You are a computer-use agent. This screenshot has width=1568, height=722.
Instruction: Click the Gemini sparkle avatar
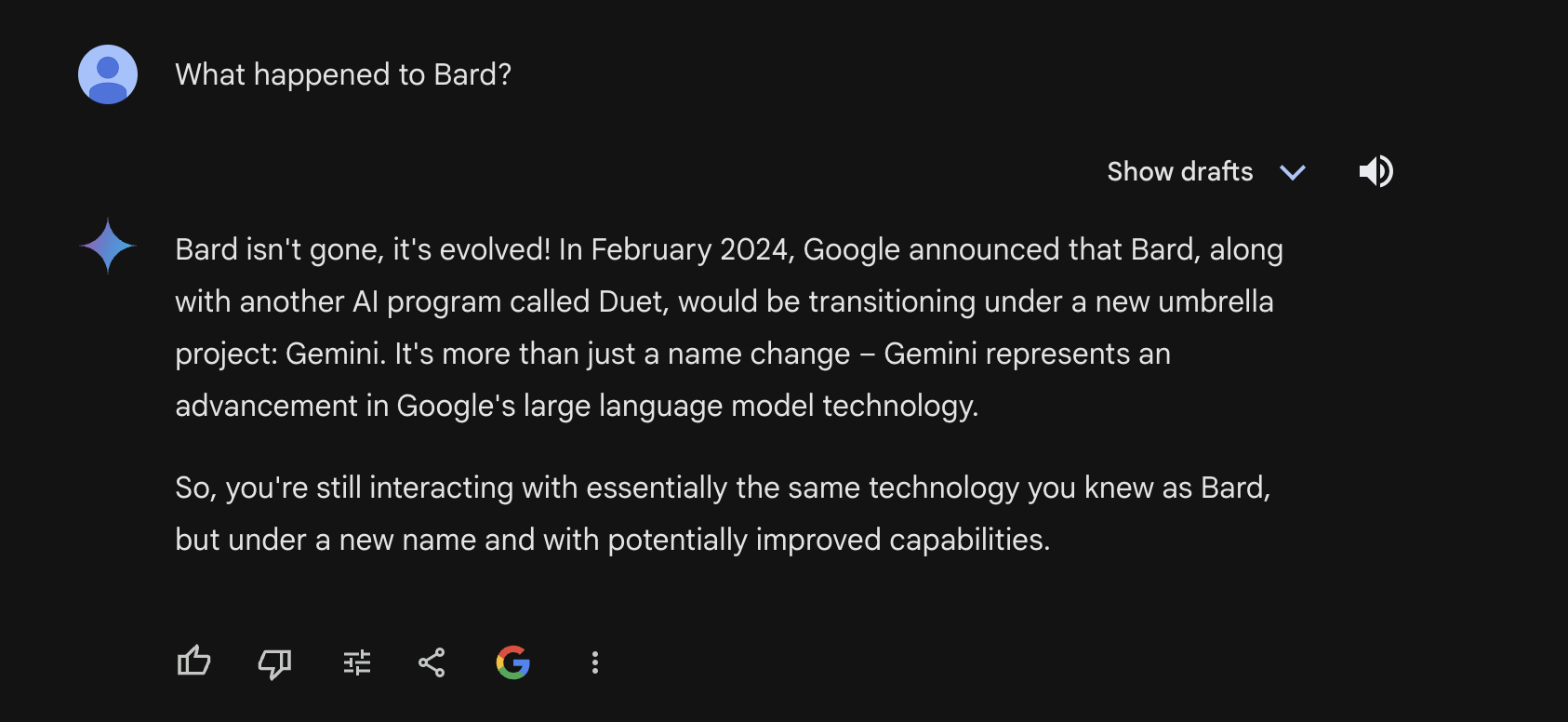click(109, 247)
